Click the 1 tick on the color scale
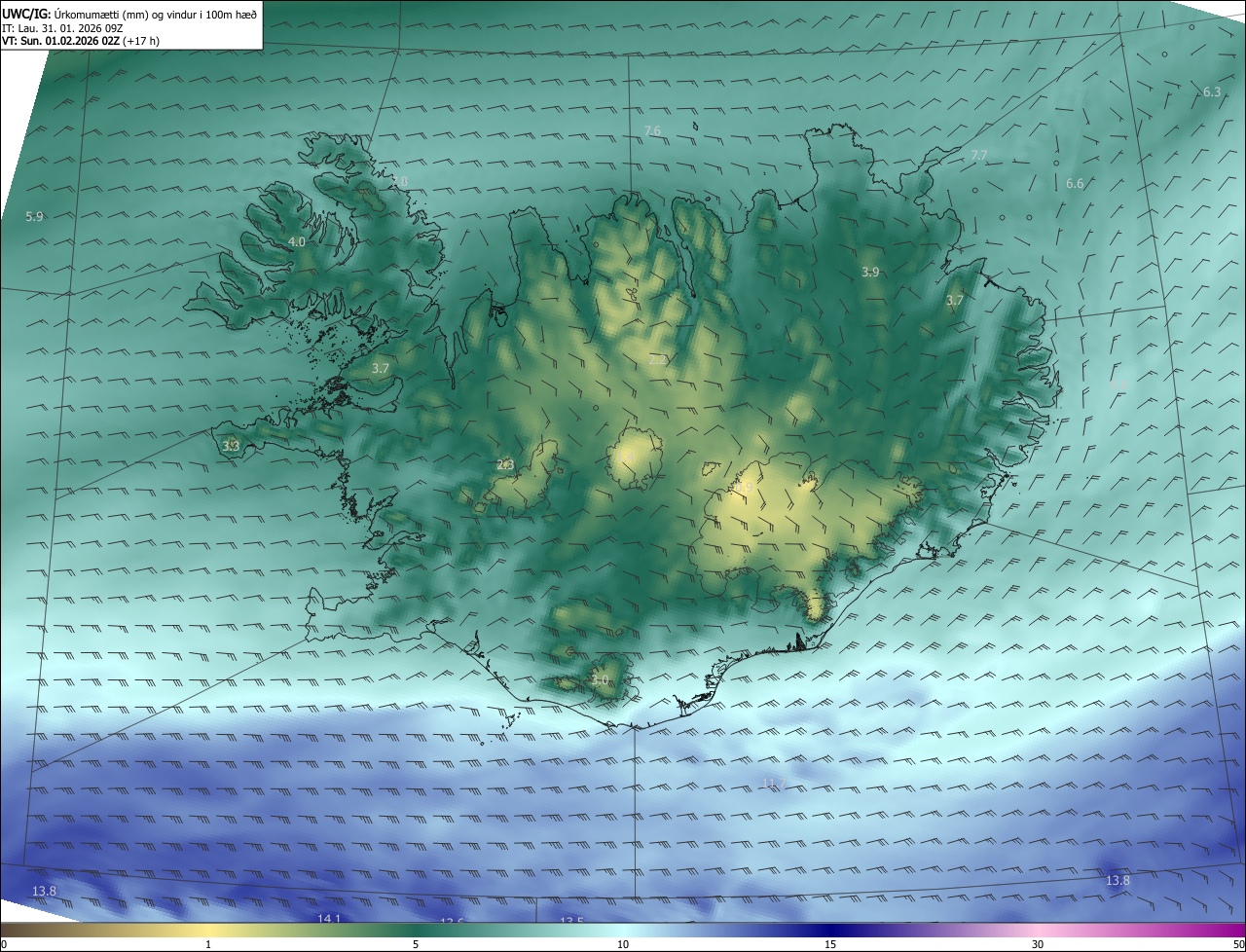The height and width of the screenshot is (952, 1246). [208, 944]
